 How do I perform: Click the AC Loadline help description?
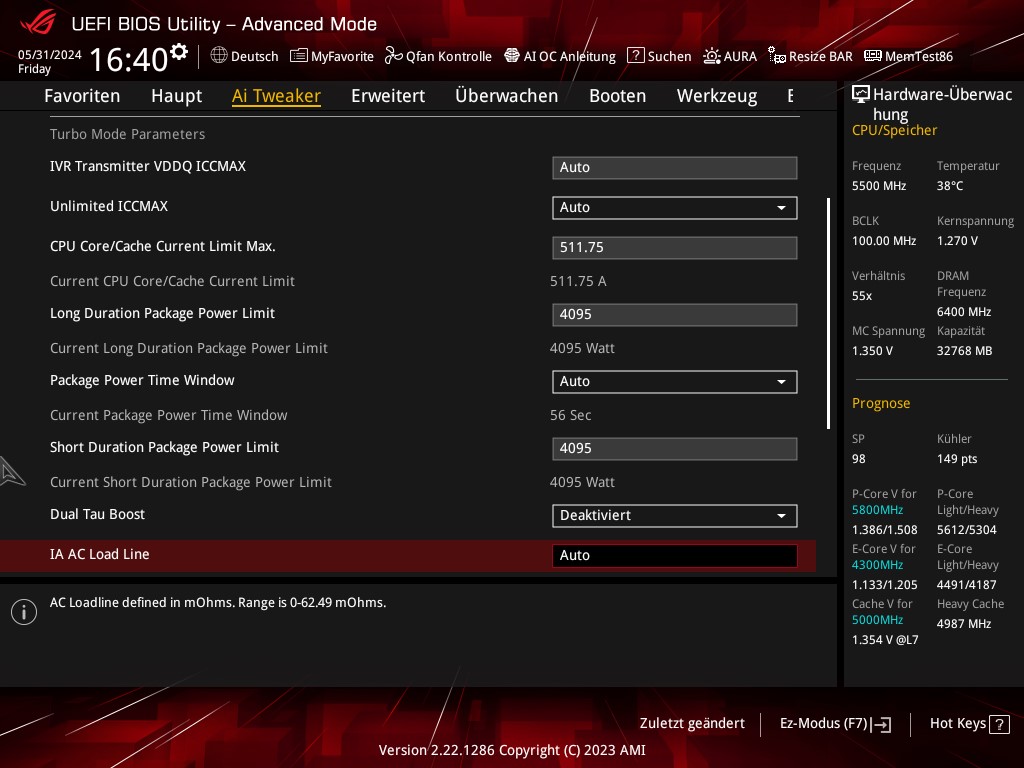pyautogui.click(x=218, y=602)
